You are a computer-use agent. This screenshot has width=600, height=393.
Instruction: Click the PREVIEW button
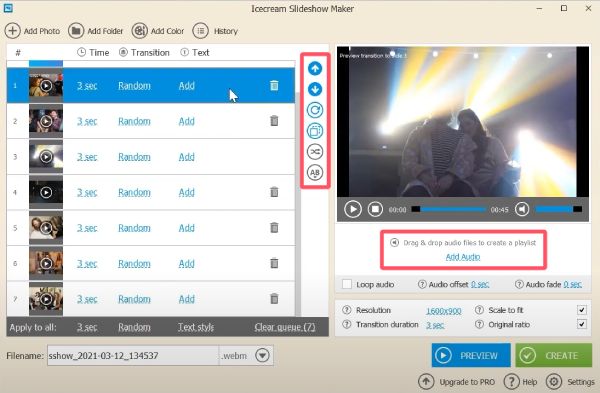pyautogui.click(x=471, y=355)
